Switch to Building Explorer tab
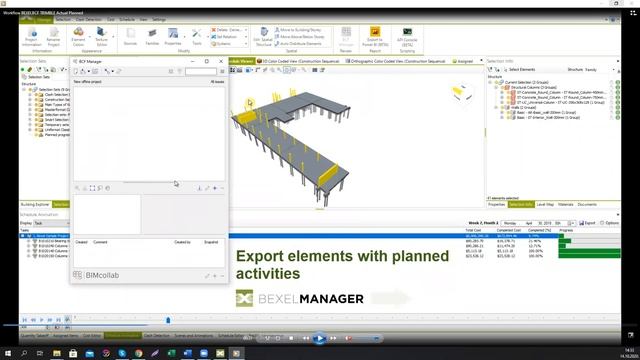 click(x=35, y=204)
